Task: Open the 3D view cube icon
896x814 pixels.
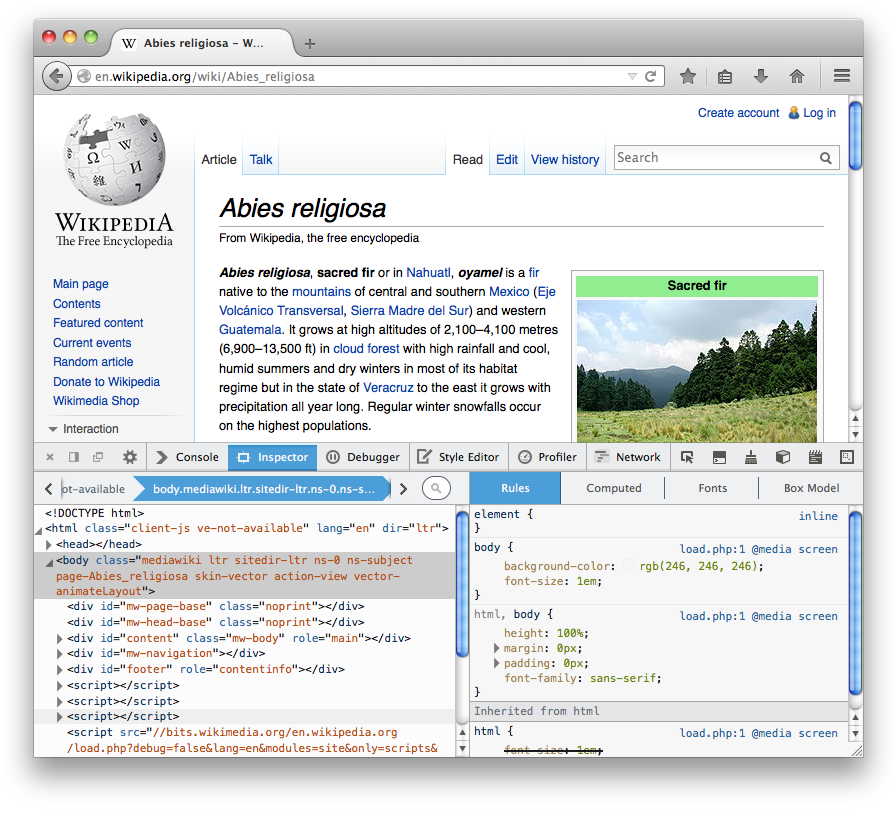Action: [x=782, y=457]
